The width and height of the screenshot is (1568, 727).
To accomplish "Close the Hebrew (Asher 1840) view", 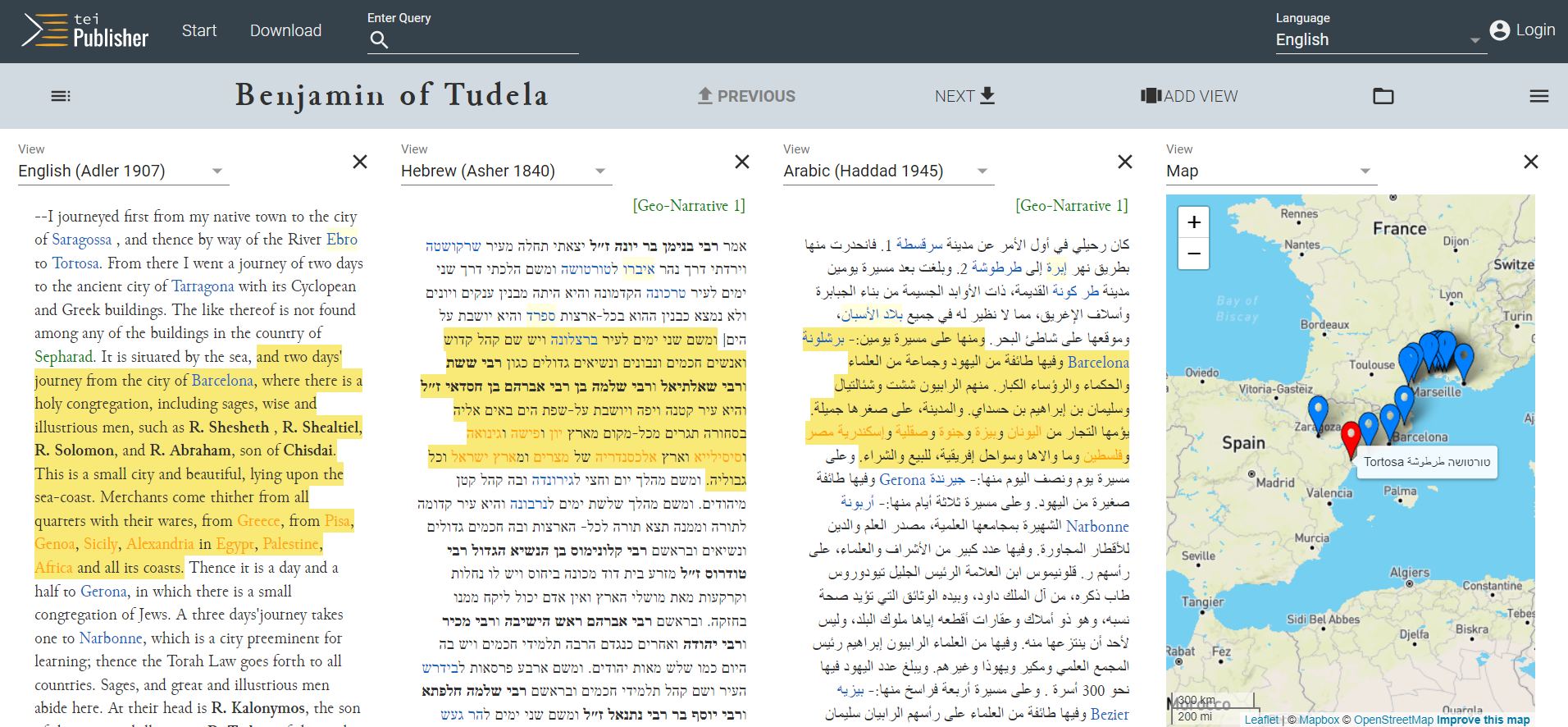I will 742,162.
